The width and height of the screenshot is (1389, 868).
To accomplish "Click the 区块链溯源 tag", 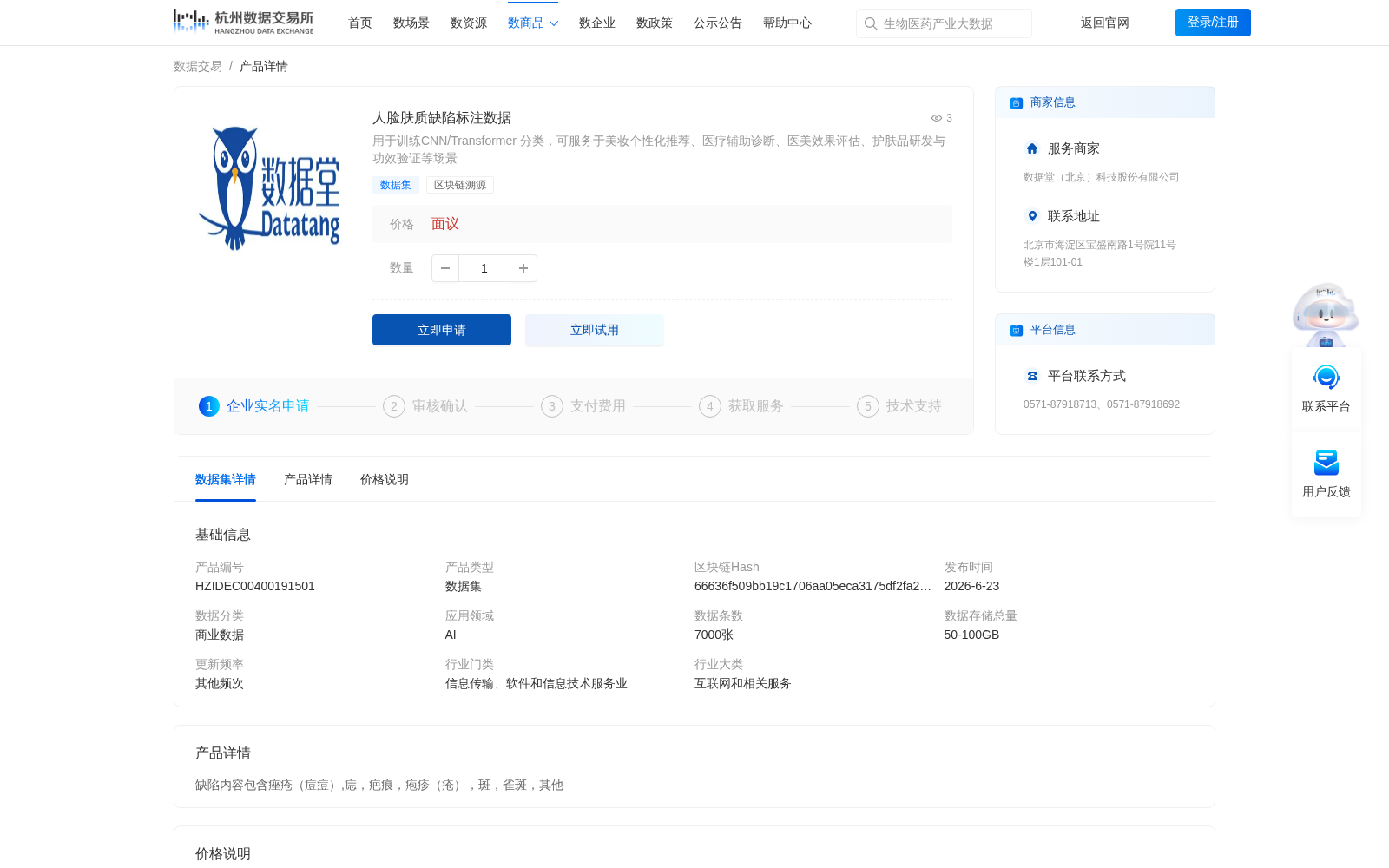I will click(x=460, y=185).
